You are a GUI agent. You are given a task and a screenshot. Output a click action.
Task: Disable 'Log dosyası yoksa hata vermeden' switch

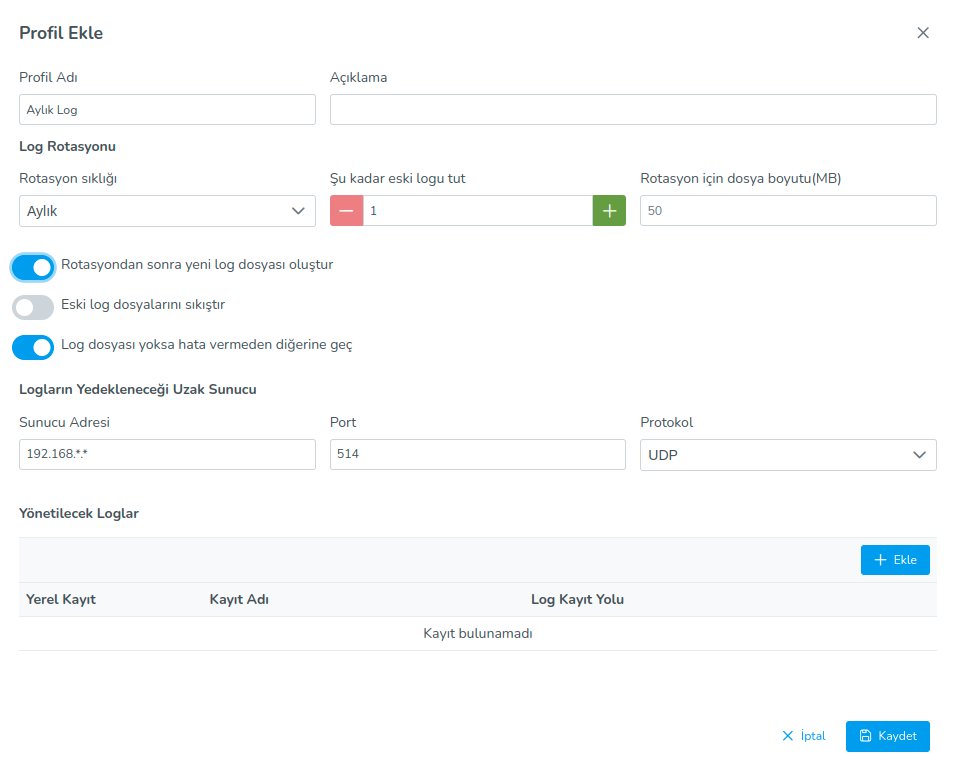point(33,347)
